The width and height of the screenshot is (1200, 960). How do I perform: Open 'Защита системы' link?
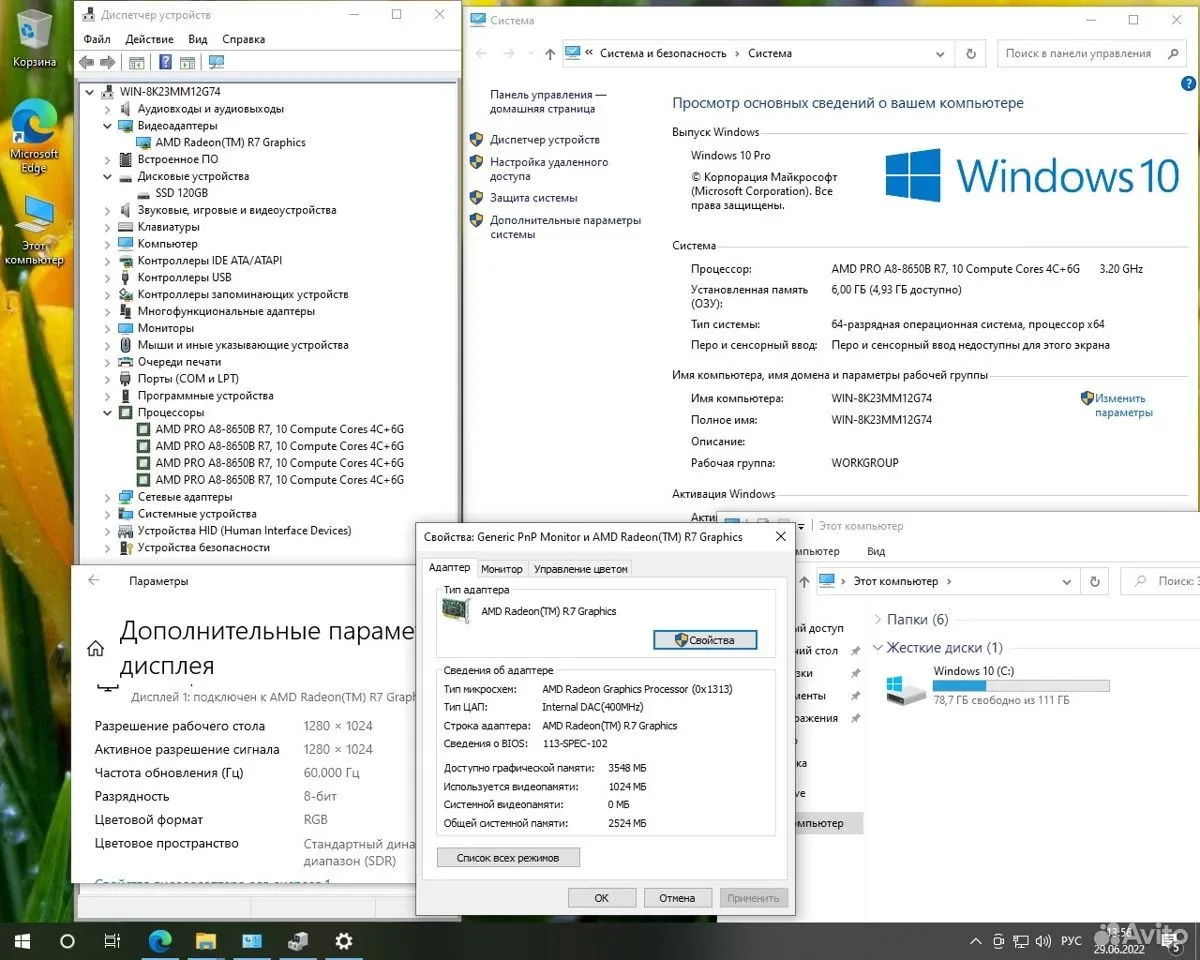click(534, 198)
